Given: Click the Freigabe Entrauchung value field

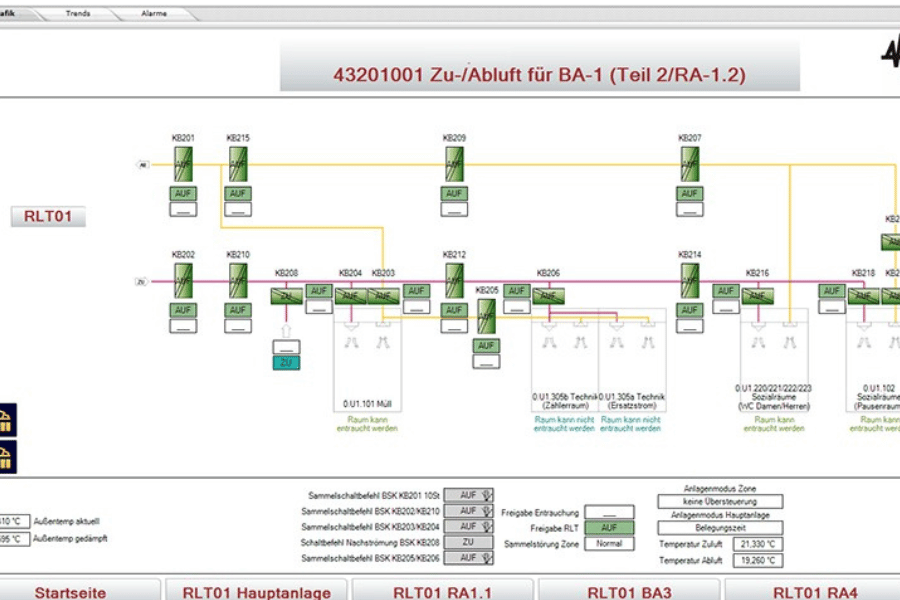Looking at the screenshot, I should (x=610, y=512).
